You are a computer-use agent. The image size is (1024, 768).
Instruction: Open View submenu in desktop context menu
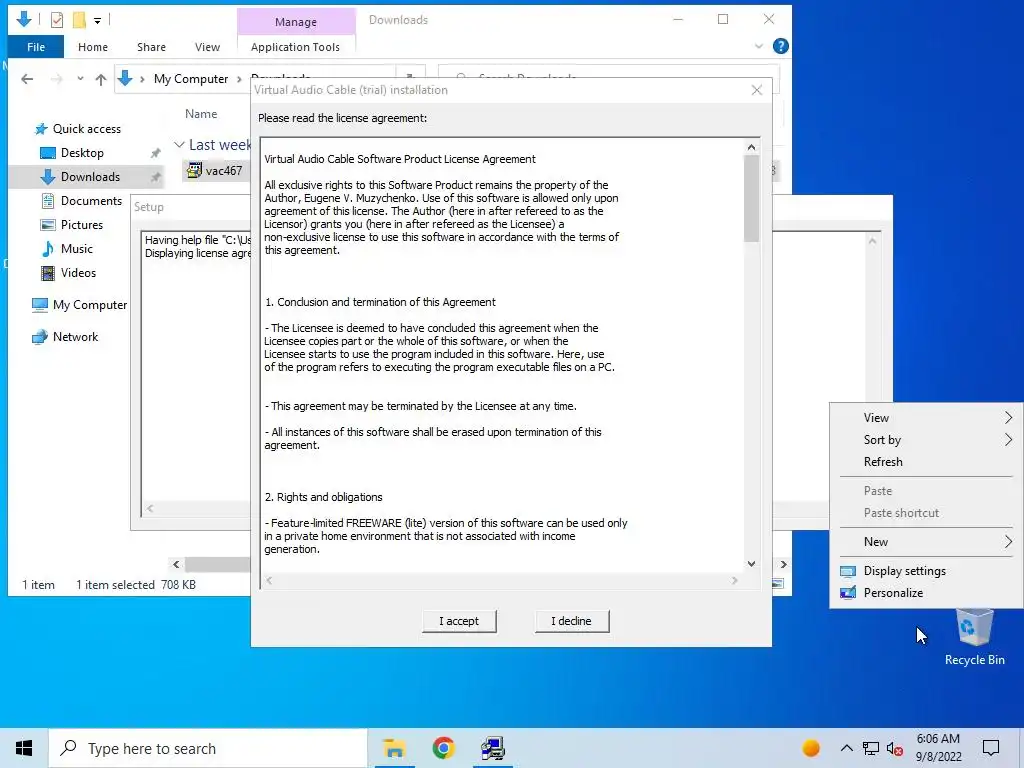926,418
